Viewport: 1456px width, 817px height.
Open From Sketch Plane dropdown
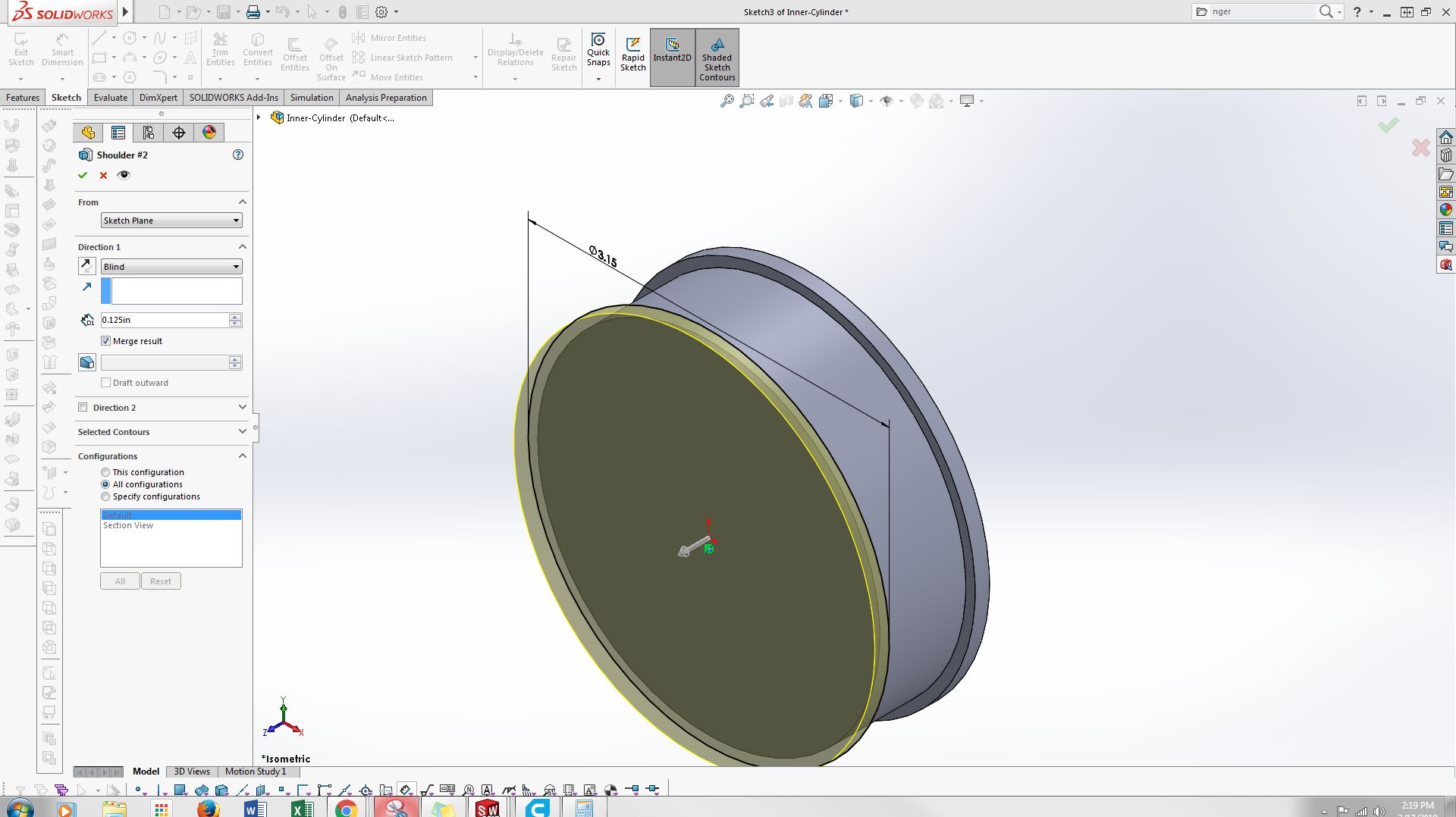171,221
